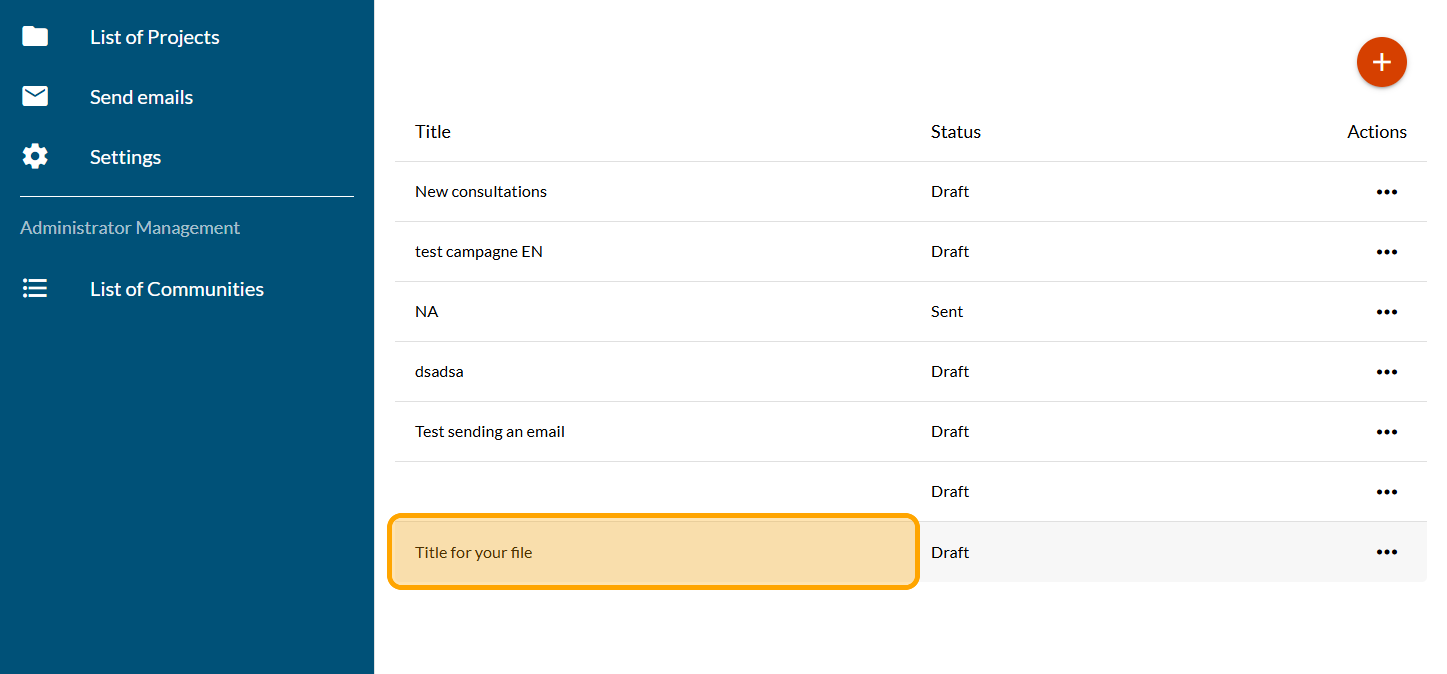Click the envelope icon beside Send emails
The height and width of the screenshot is (674, 1447).
[35, 97]
